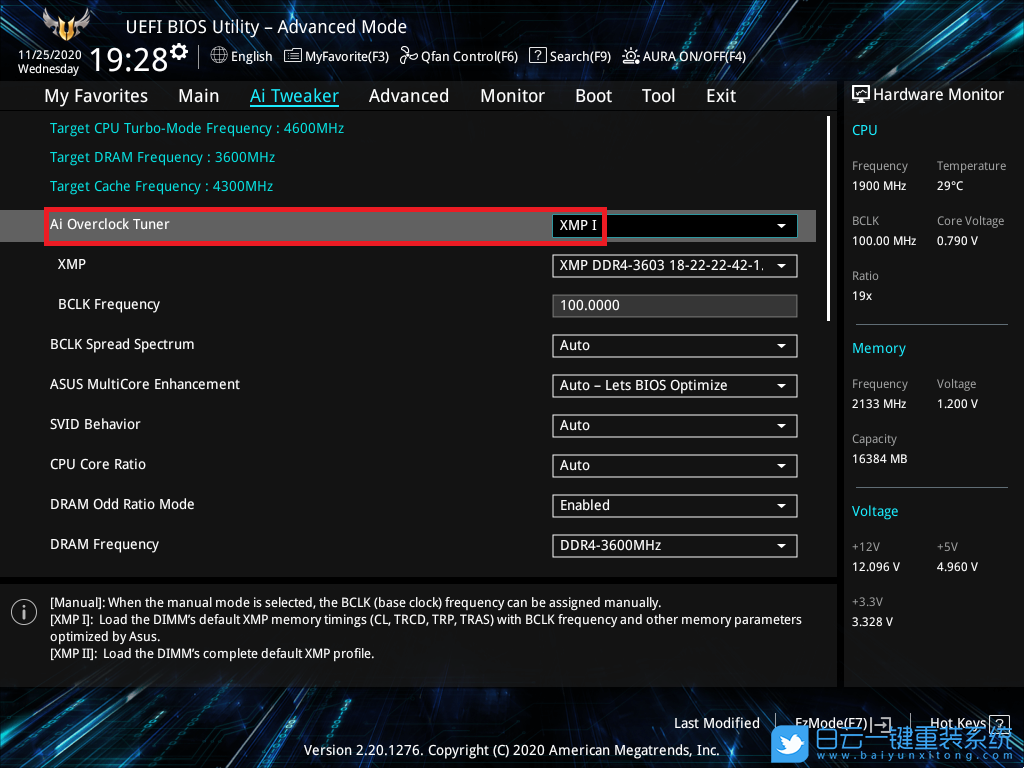The image size is (1024, 768).
Task: Click the Last Modified button
Action: tap(716, 723)
